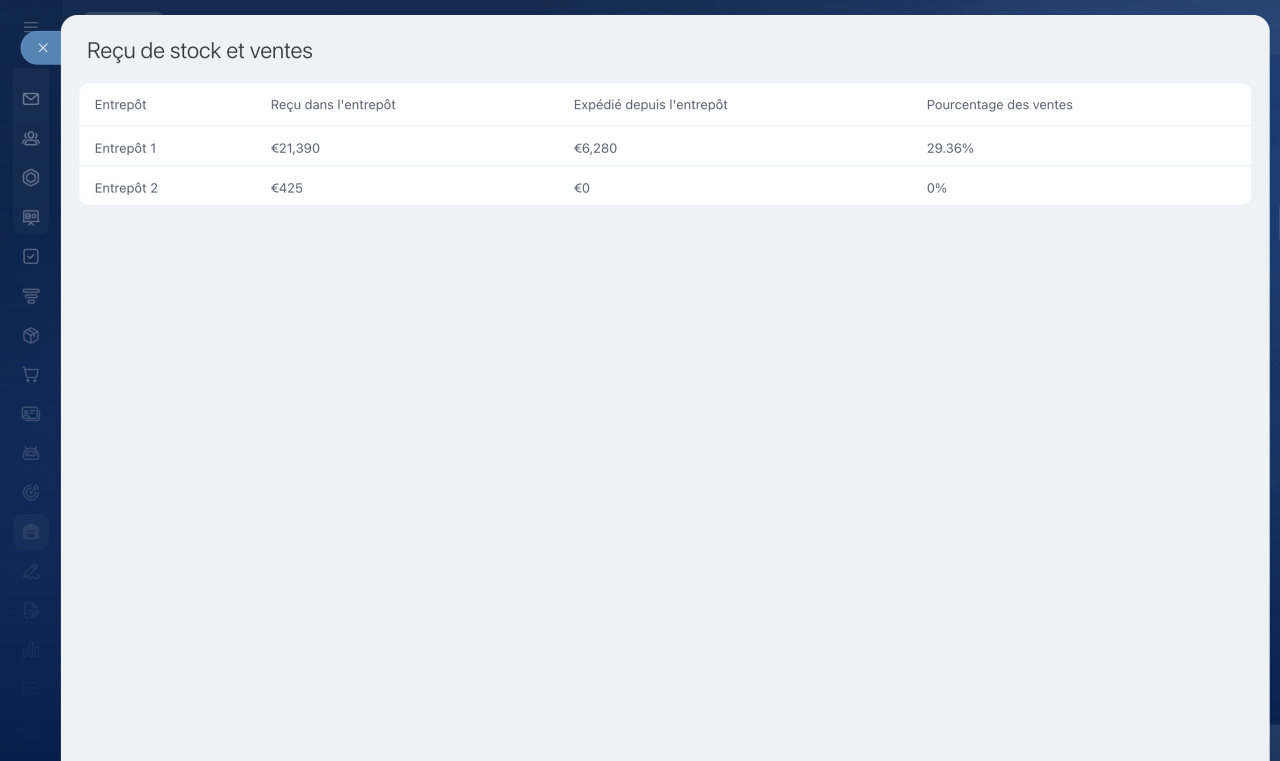Click the robot icon in sidebar
Viewport: 1280px width, 761px height.
pyautogui.click(x=31, y=453)
